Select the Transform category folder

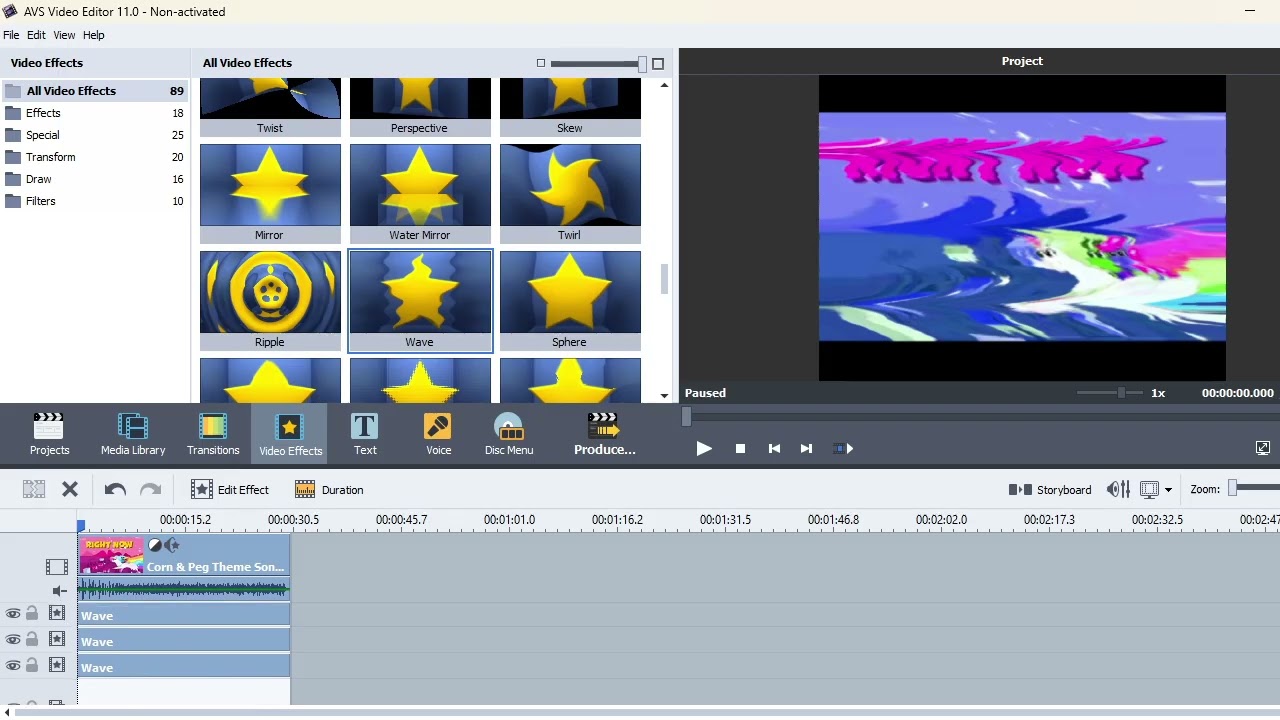[94, 157]
